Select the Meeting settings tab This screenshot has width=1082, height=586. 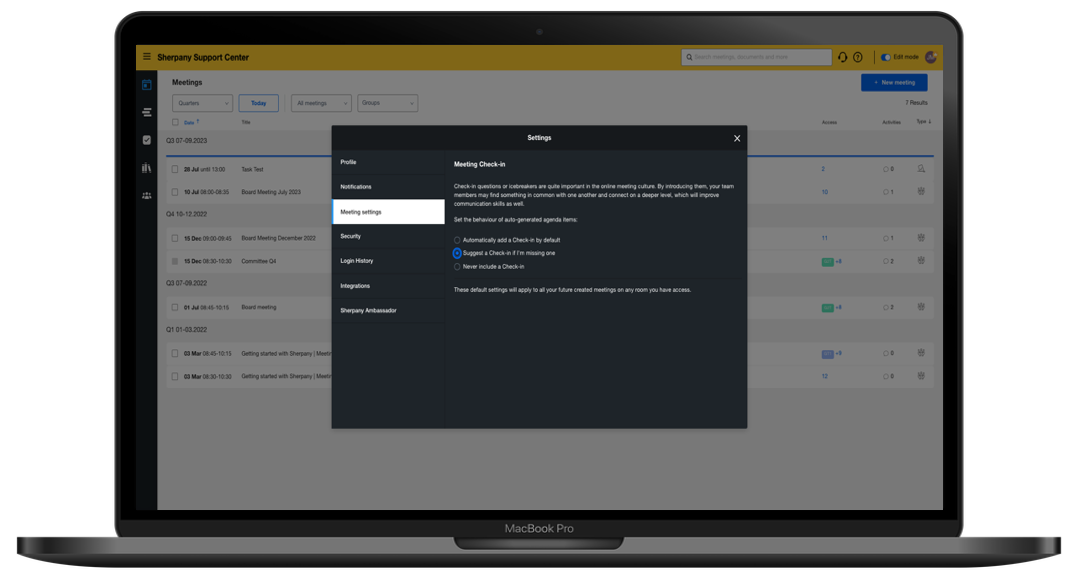click(x=388, y=212)
